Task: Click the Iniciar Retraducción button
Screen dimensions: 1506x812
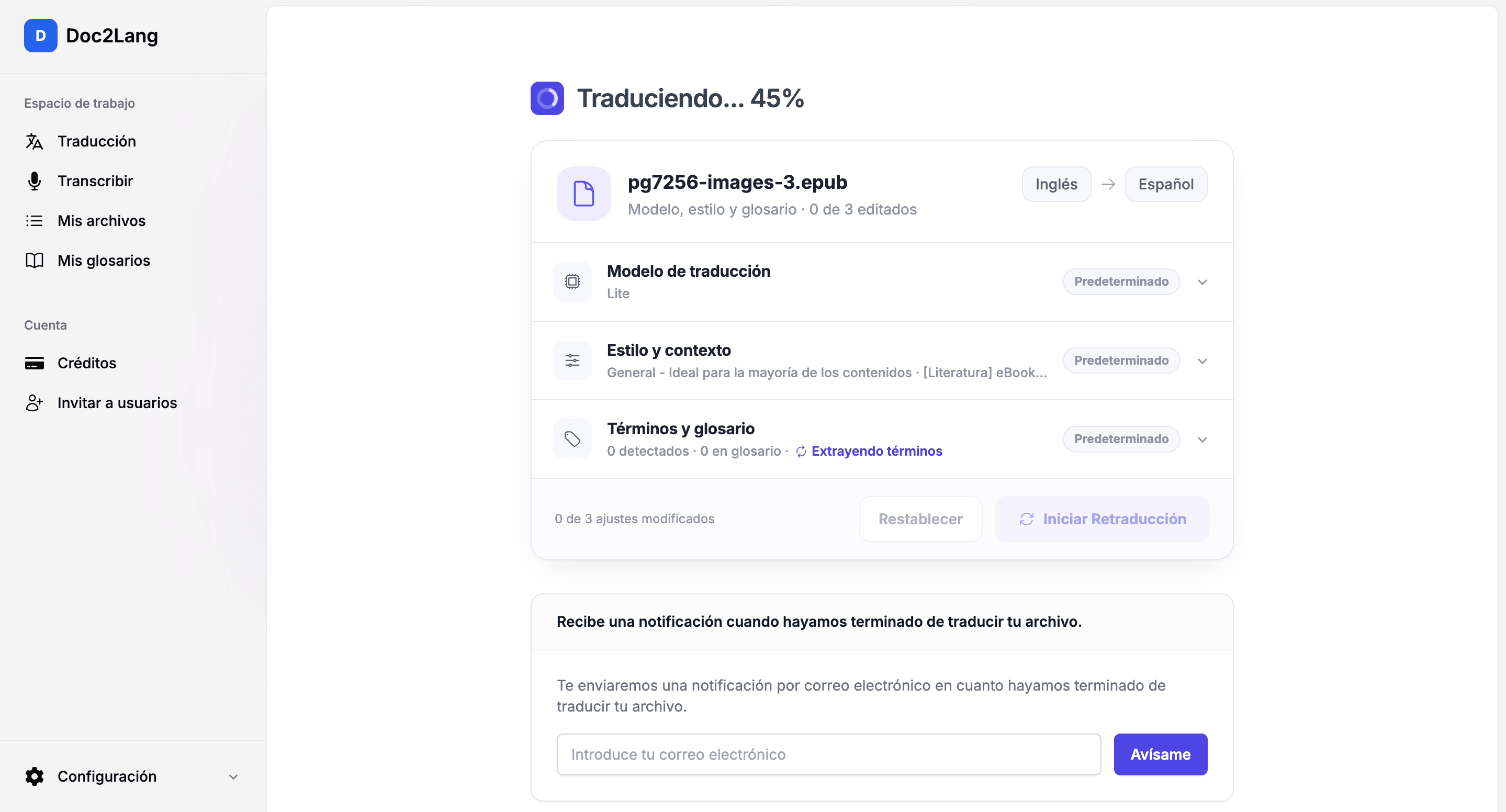Action: pyautogui.click(x=1102, y=519)
